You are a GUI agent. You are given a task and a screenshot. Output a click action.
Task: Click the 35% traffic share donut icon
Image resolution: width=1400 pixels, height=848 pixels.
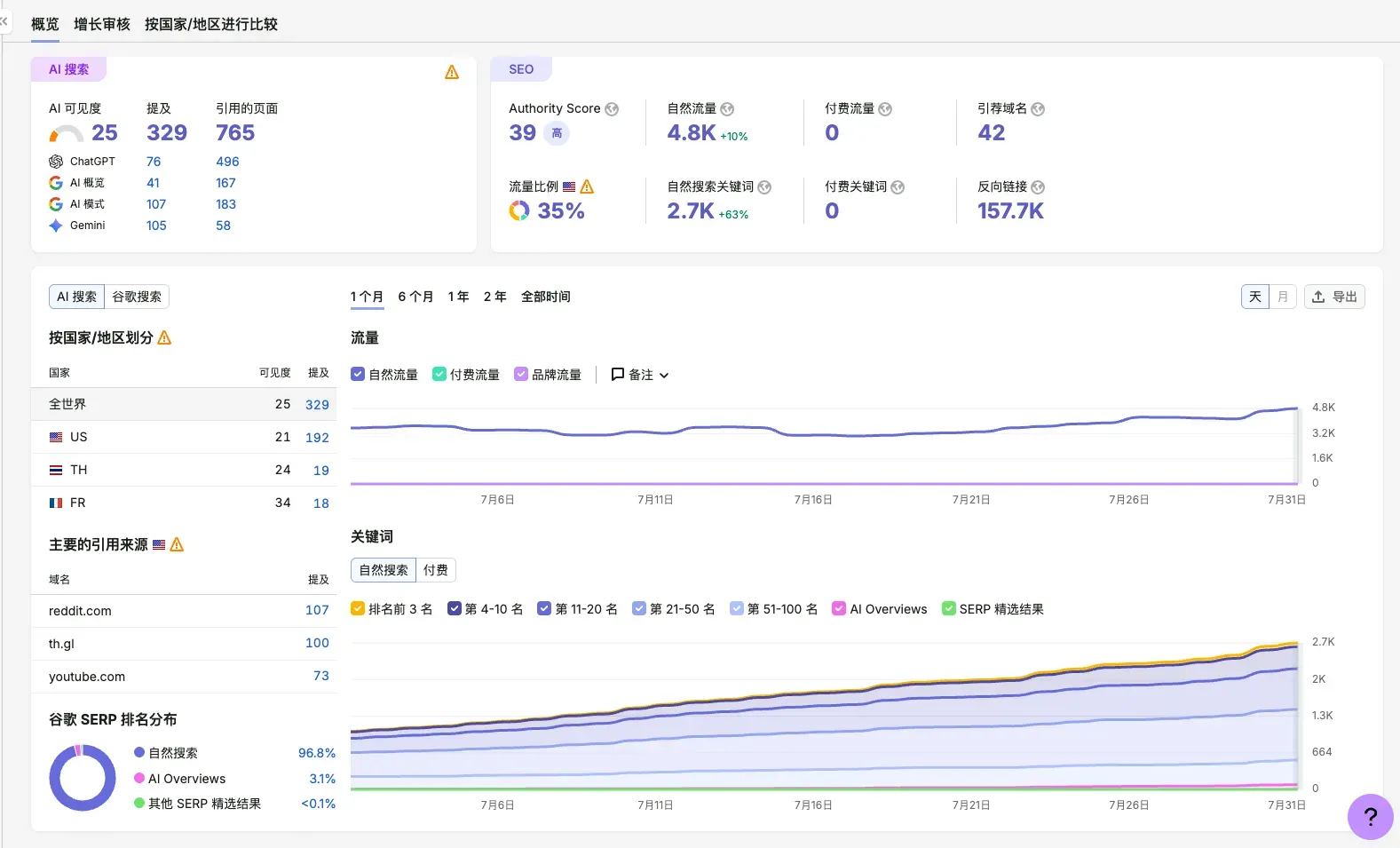519,210
